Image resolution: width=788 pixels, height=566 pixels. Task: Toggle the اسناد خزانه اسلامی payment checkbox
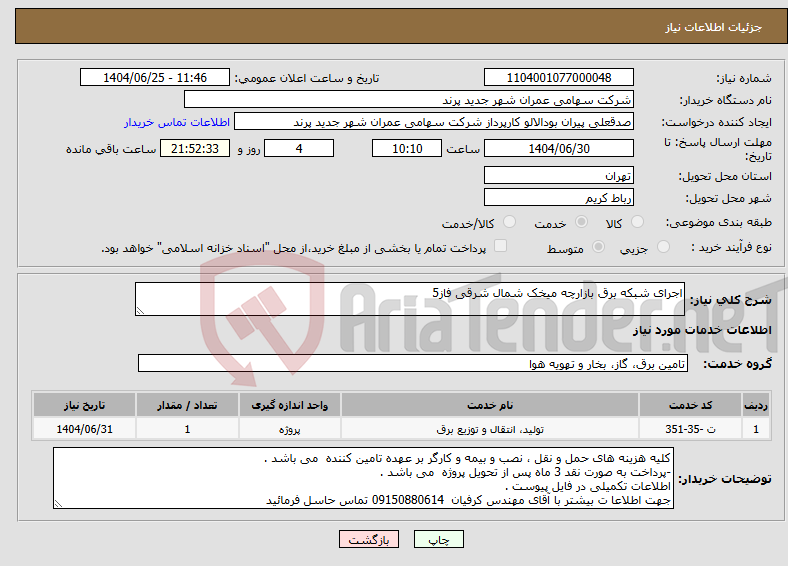pyautogui.click(x=500, y=246)
